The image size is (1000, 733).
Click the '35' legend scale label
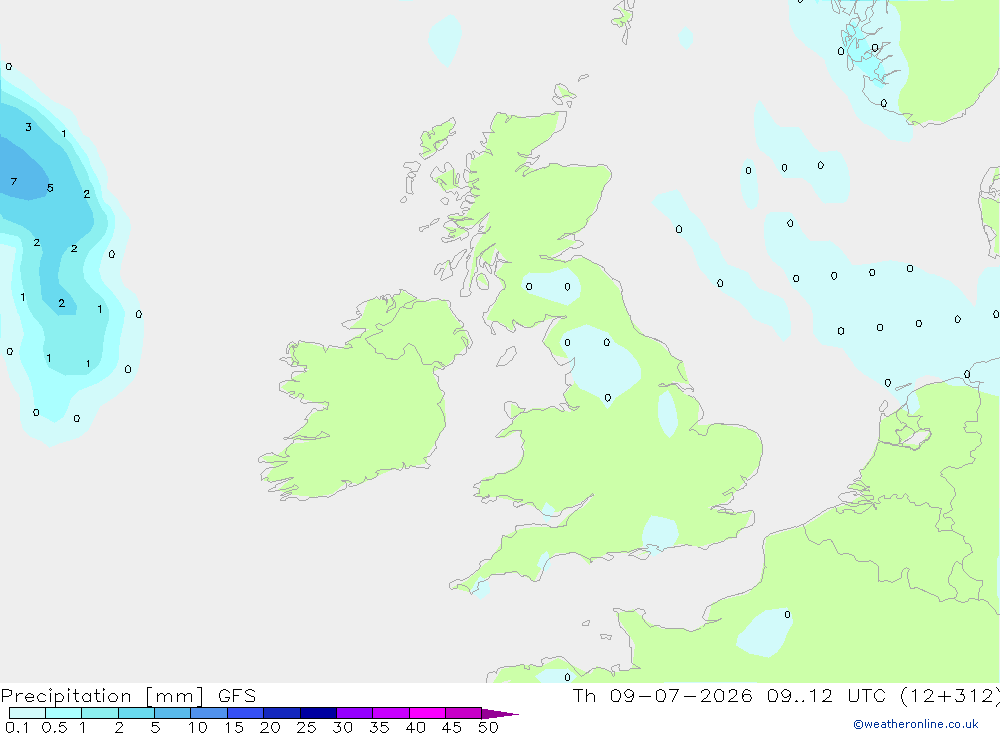pos(379,727)
